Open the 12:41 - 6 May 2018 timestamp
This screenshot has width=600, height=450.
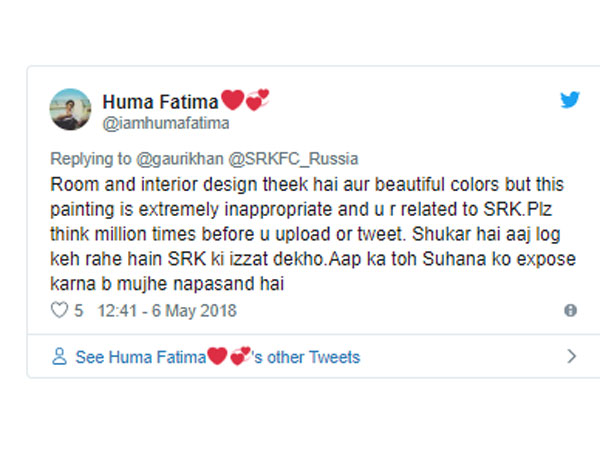pos(168,311)
